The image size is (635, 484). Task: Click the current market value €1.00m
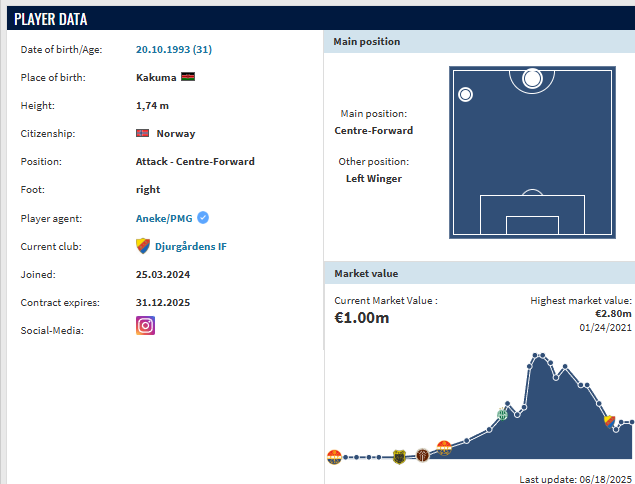(x=361, y=318)
